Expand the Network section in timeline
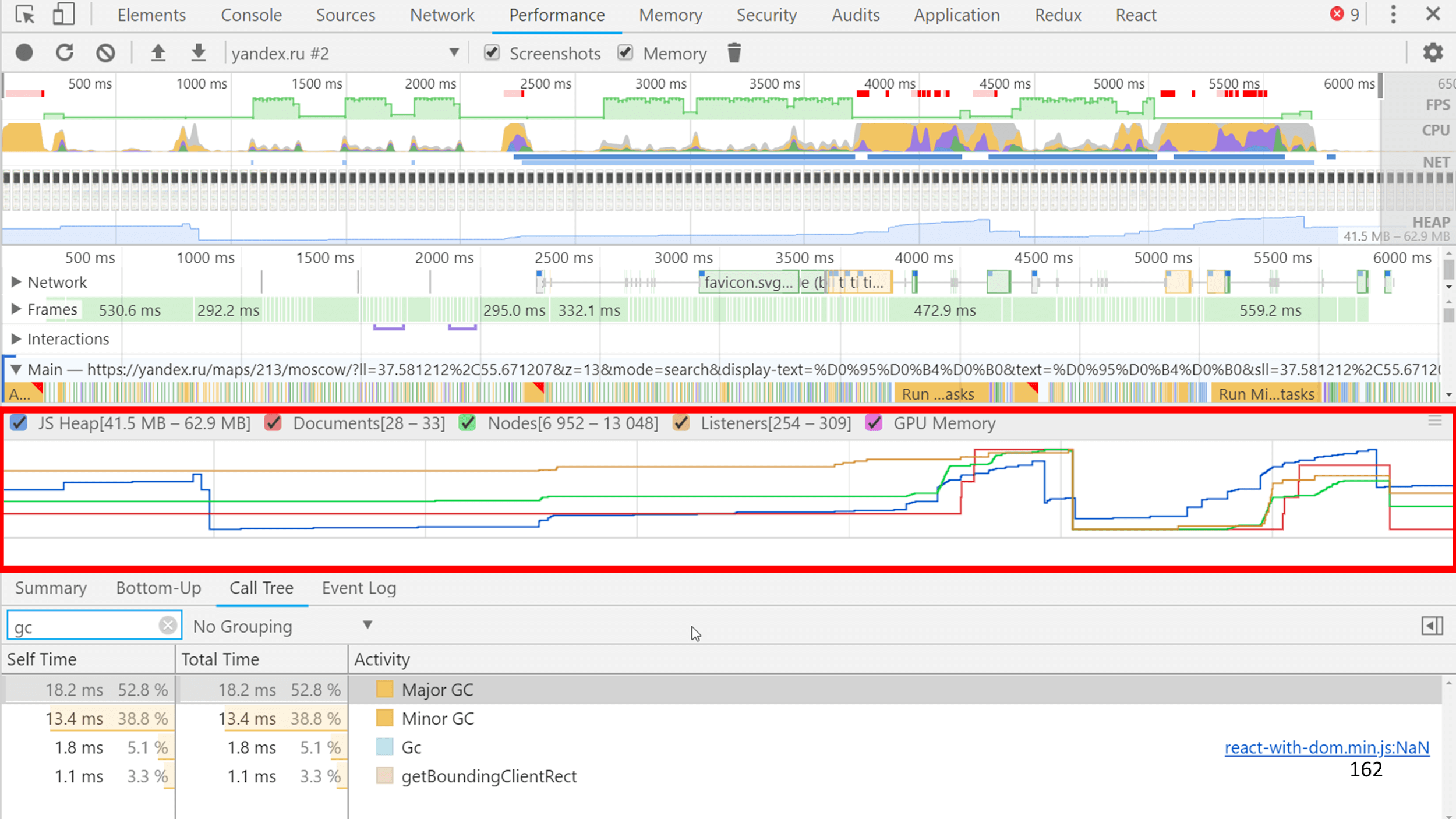1456x819 pixels. [16, 281]
